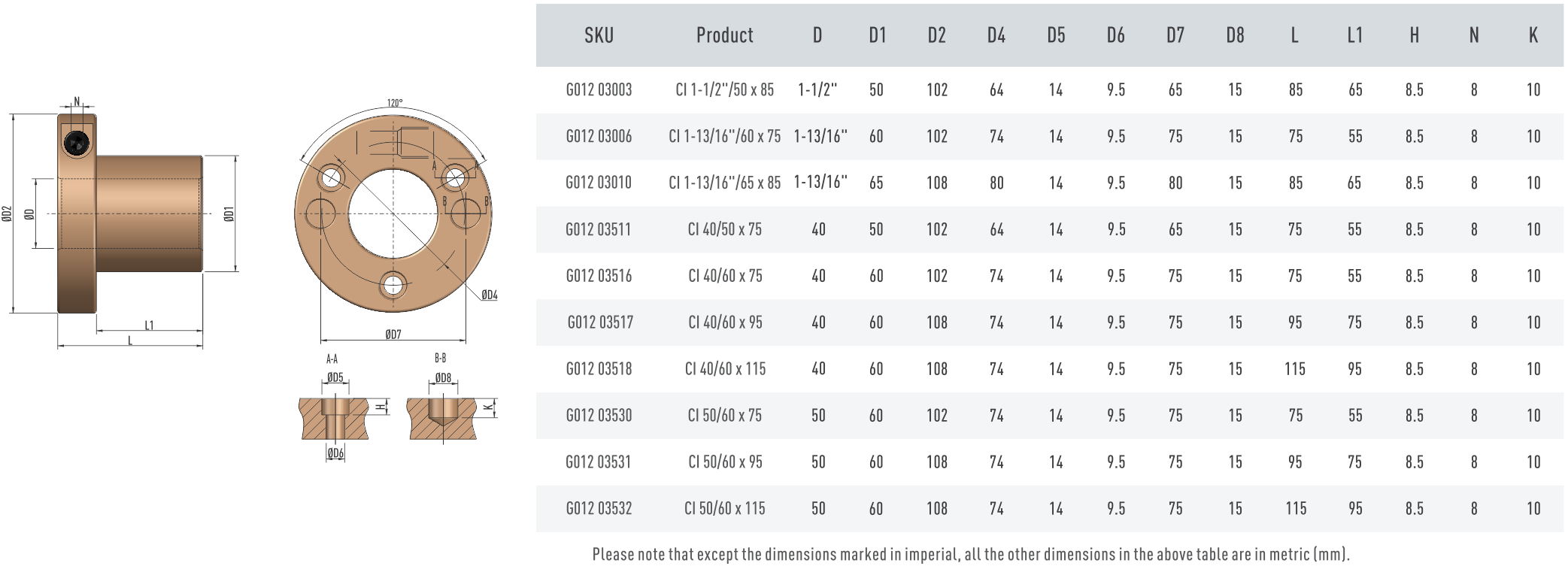Select the CI 1-13/16"/65 x 85 product cell
This screenshot has width=1568, height=566.
click(x=725, y=183)
